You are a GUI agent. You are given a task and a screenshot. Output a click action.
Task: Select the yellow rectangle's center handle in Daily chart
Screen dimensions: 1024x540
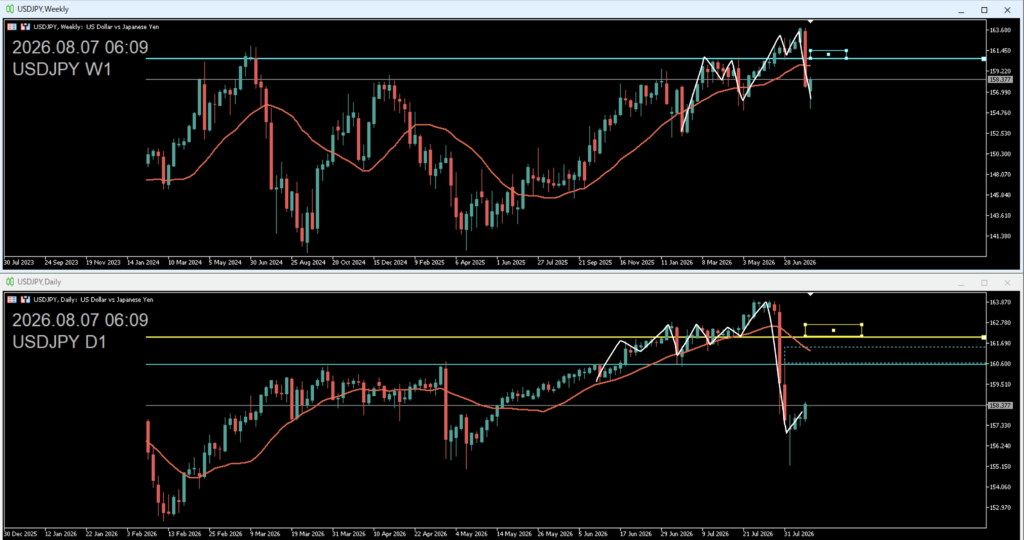pos(833,330)
